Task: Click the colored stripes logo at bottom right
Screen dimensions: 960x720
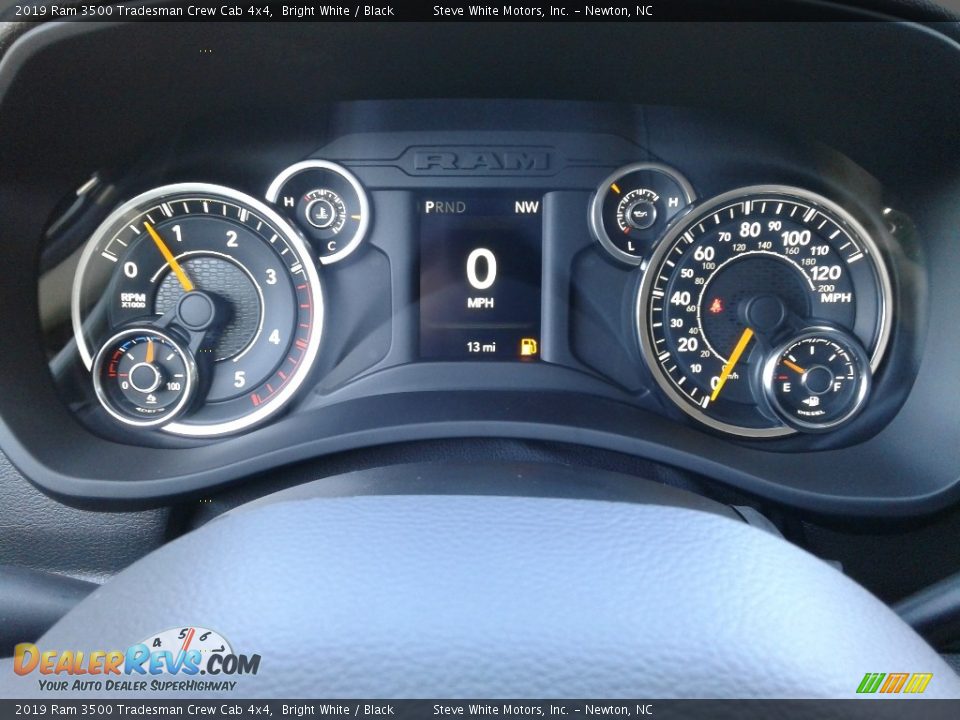Action: tap(894, 683)
